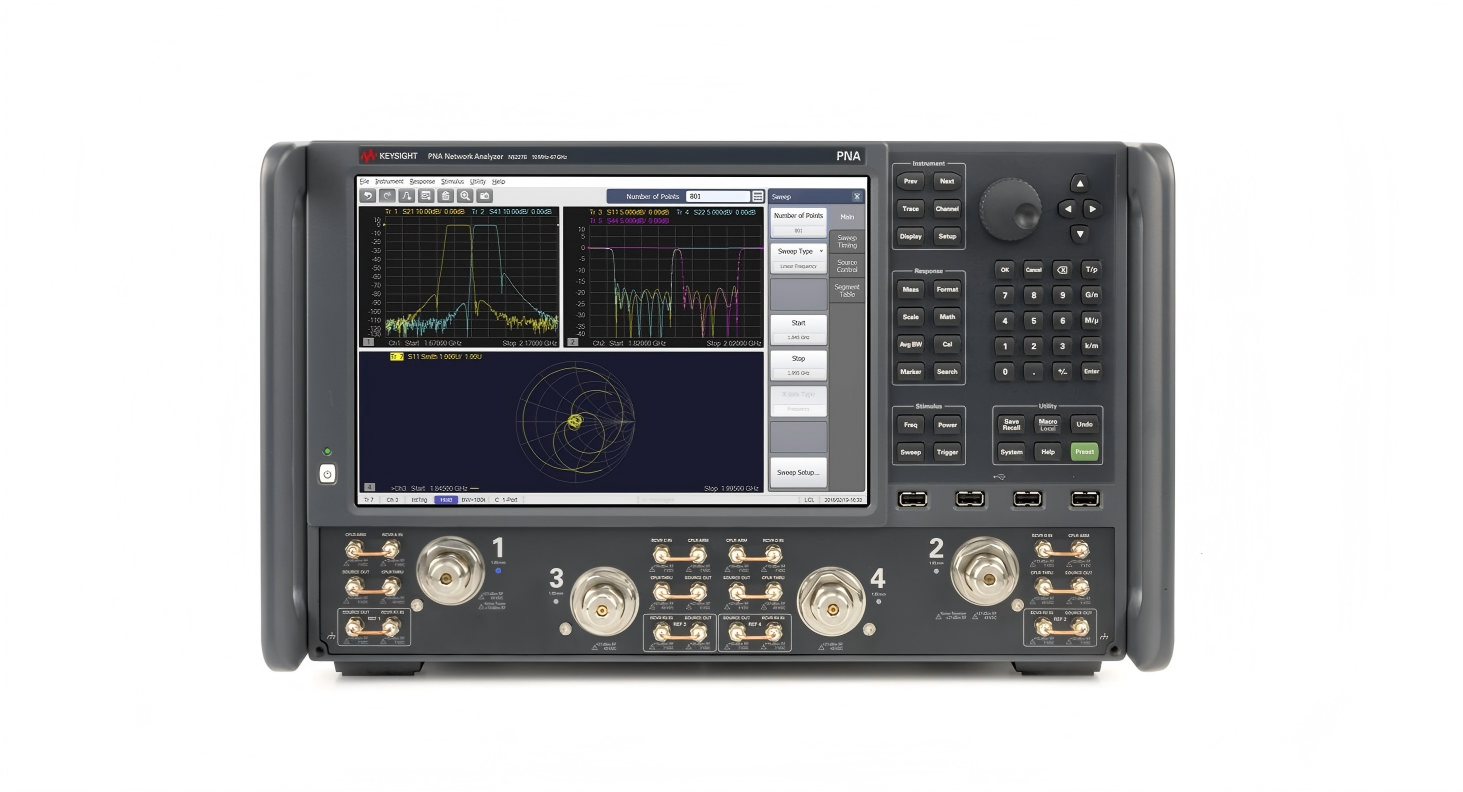Open the Response menu in menu bar
This screenshot has height=792, width=1463.
pos(422,182)
